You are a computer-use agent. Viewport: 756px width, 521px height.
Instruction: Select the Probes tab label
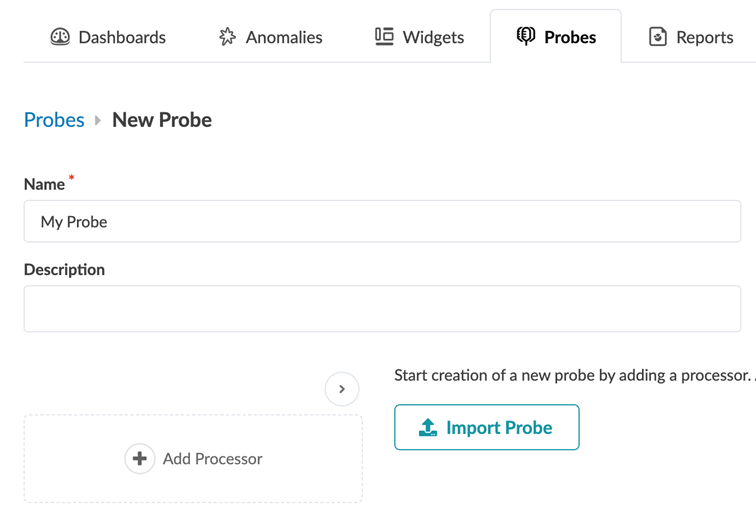click(570, 37)
